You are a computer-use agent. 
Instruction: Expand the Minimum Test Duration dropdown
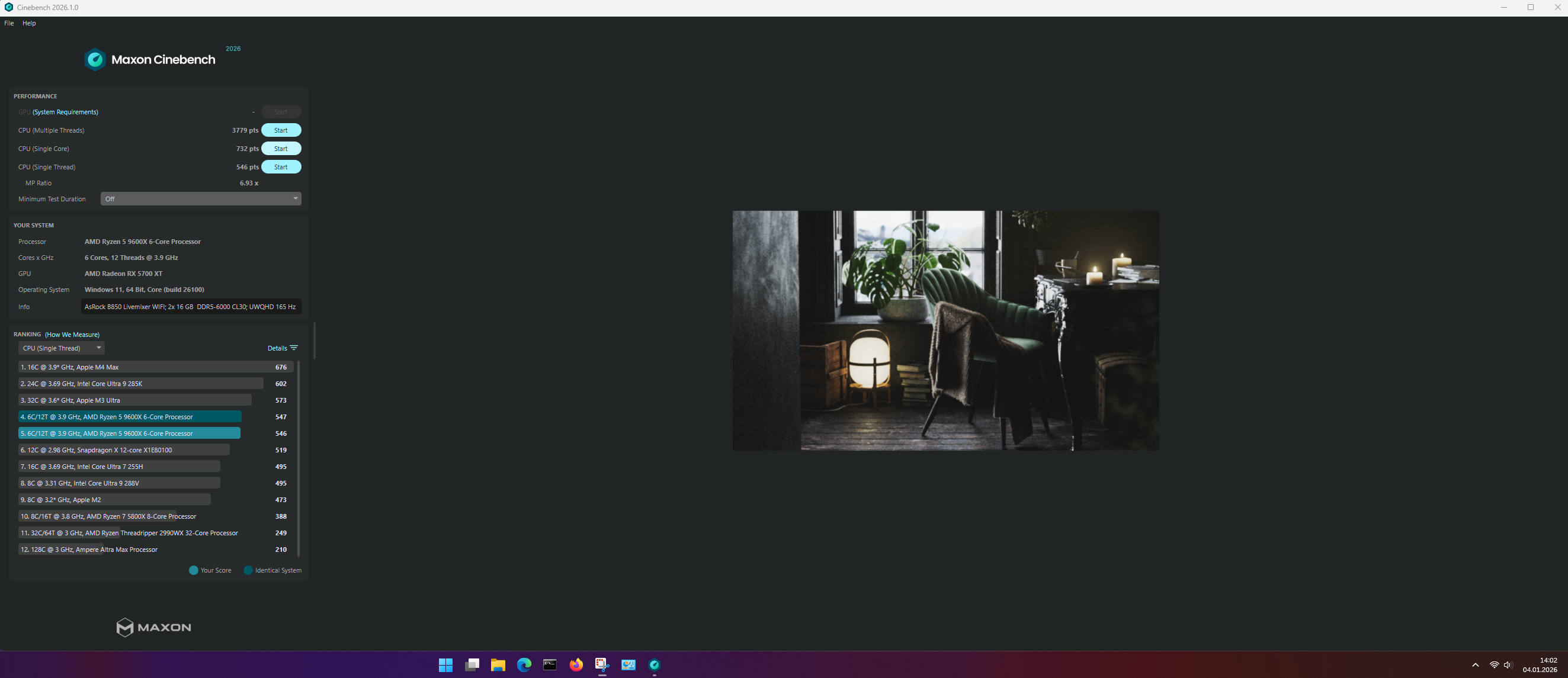[201, 199]
